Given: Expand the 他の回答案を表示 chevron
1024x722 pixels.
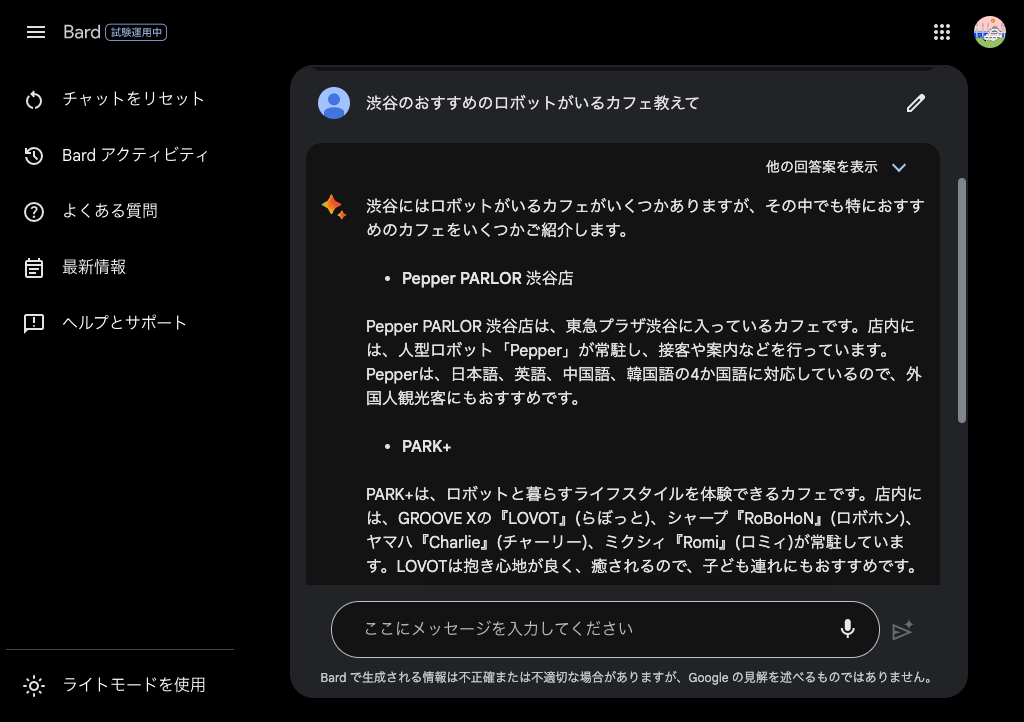Looking at the screenshot, I should [898, 167].
